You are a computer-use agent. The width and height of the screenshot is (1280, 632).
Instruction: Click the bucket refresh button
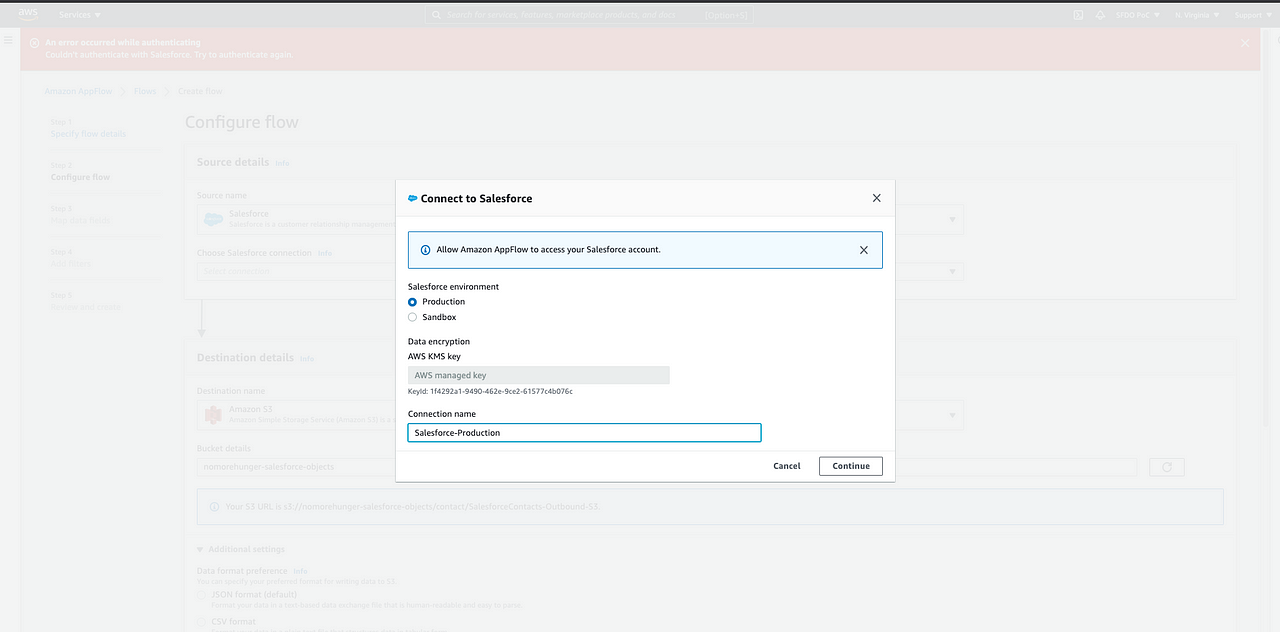click(x=1167, y=467)
